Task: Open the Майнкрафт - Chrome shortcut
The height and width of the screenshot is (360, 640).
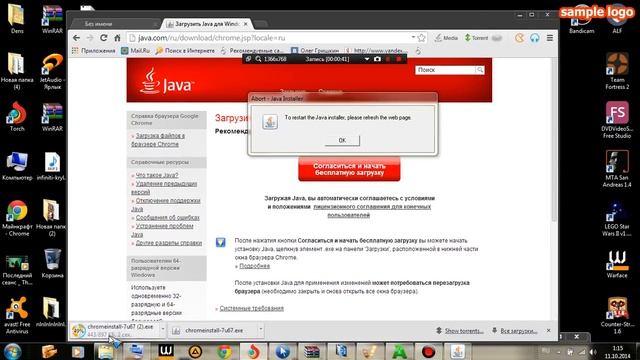Action: (x=17, y=218)
